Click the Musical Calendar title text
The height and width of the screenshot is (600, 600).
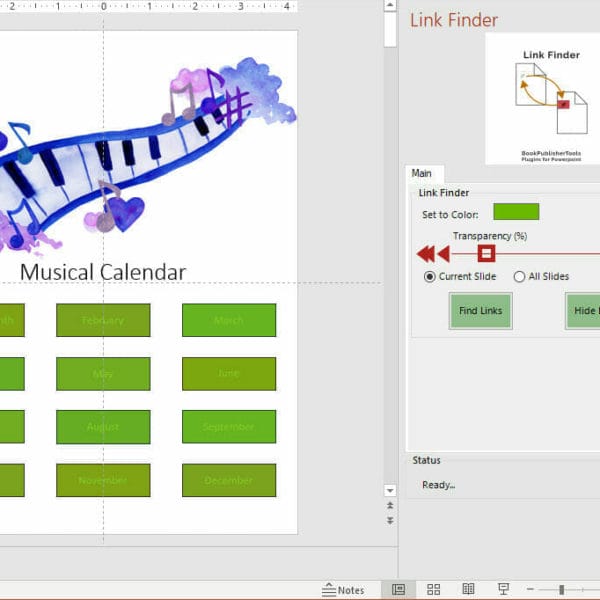pos(103,272)
